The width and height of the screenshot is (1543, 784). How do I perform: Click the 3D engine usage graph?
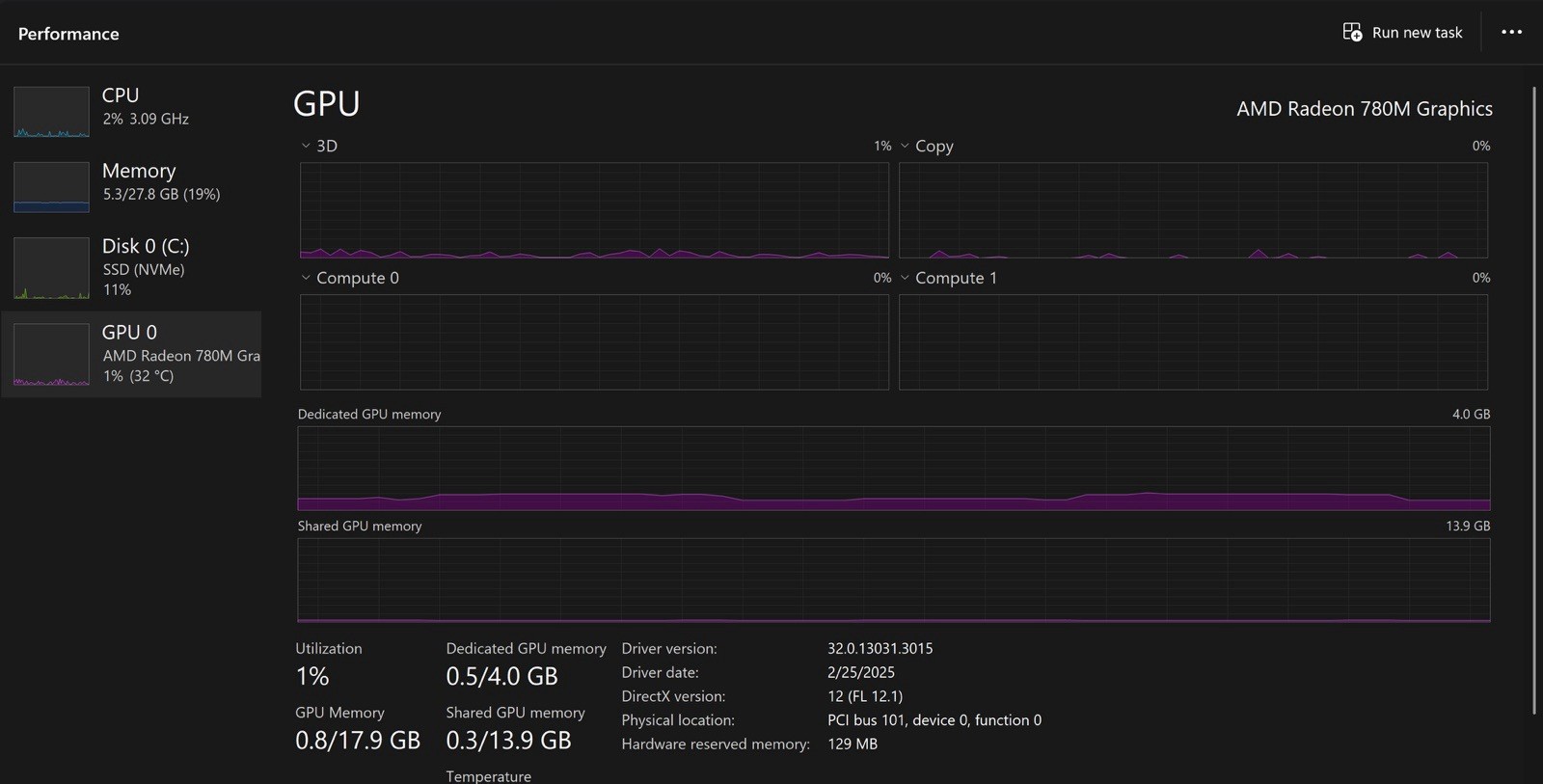tap(594, 210)
